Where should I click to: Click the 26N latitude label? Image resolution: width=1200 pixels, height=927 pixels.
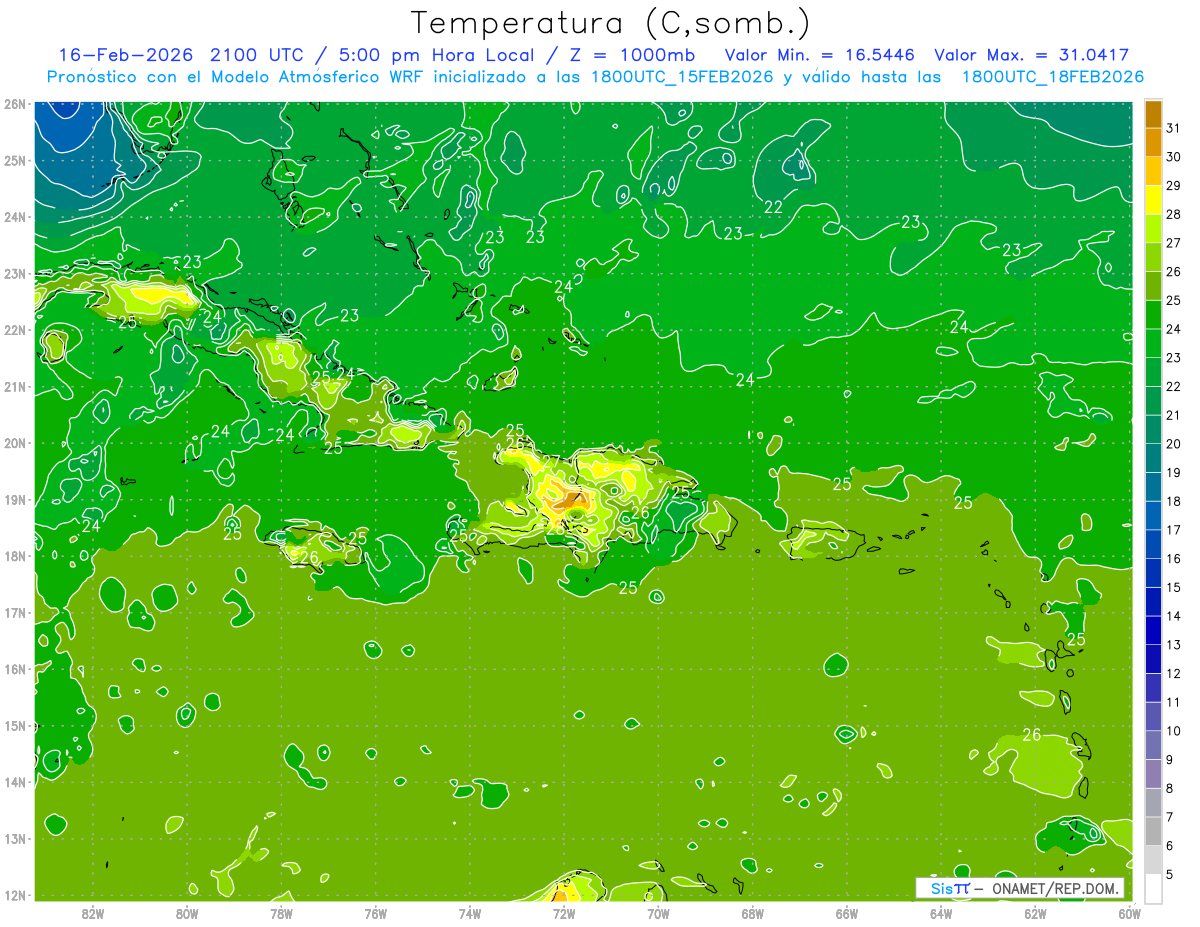[14, 103]
